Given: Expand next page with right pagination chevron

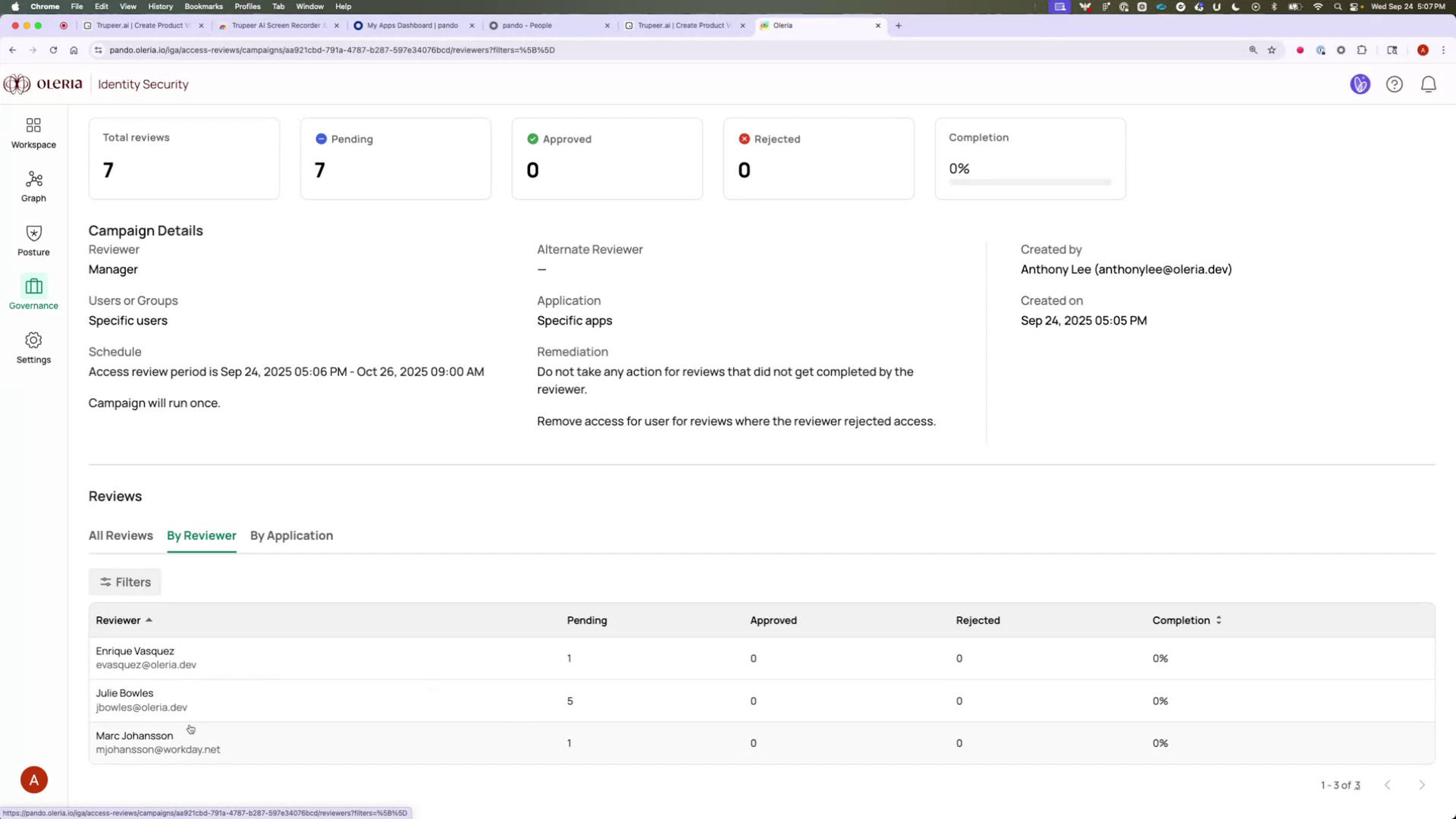Looking at the screenshot, I should coord(1422,785).
